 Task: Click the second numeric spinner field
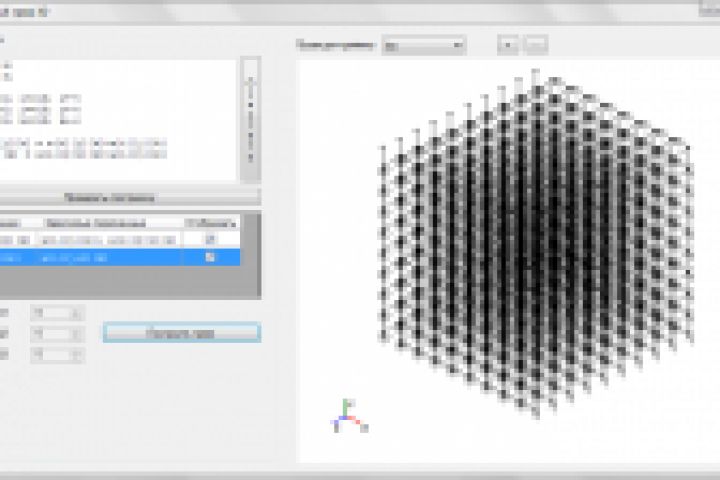click(x=57, y=334)
